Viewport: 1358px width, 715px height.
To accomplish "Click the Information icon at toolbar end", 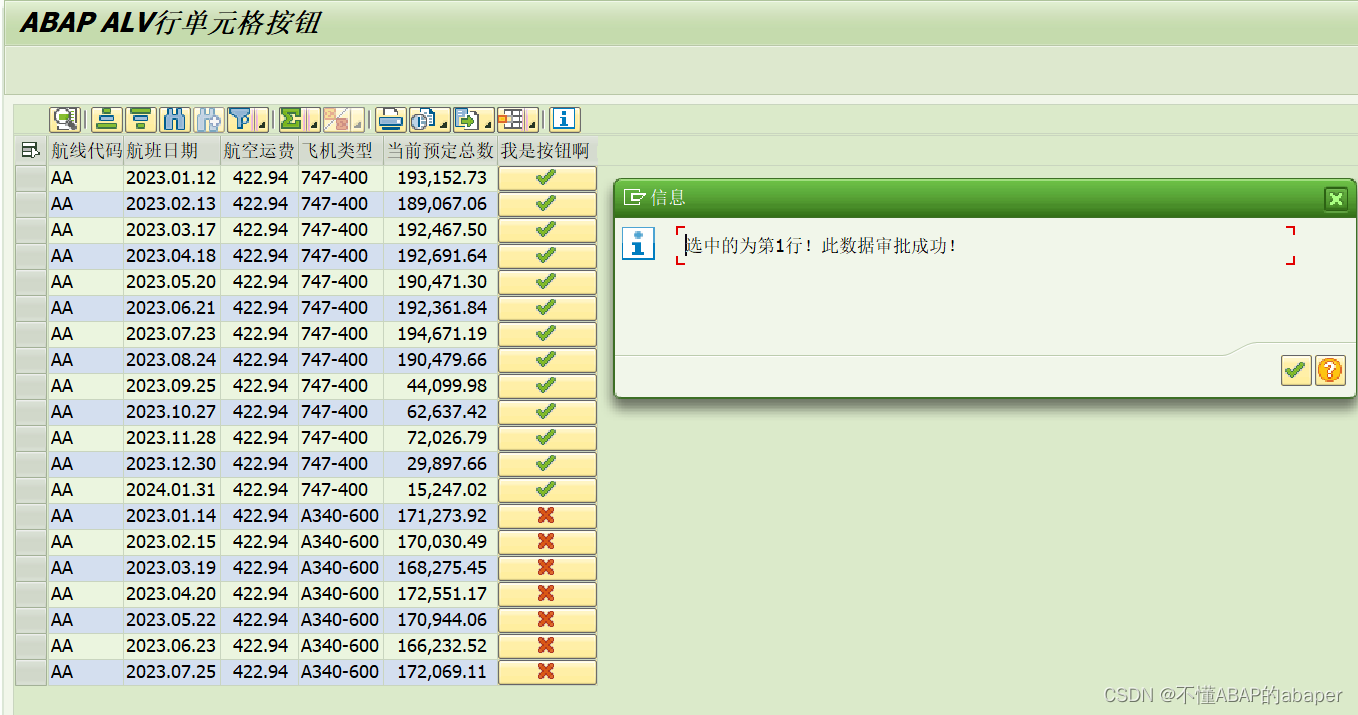I will click(x=563, y=119).
